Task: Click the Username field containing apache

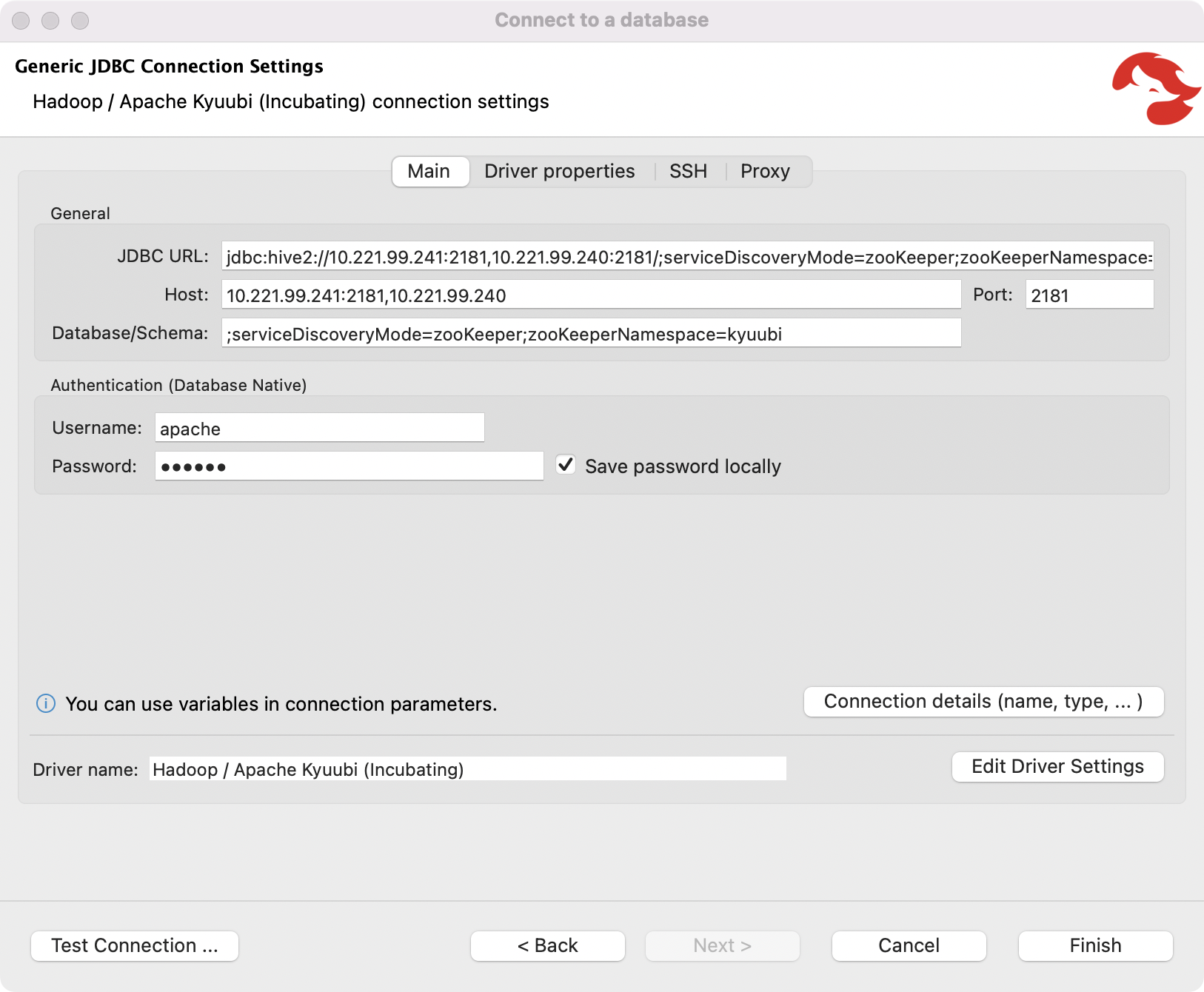Action: [319, 429]
